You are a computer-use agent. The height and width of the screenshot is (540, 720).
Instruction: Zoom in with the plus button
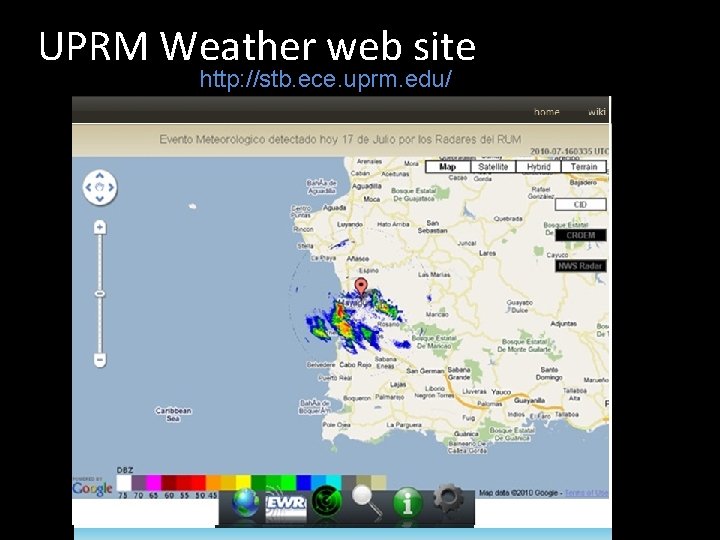(x=100, y=228)
